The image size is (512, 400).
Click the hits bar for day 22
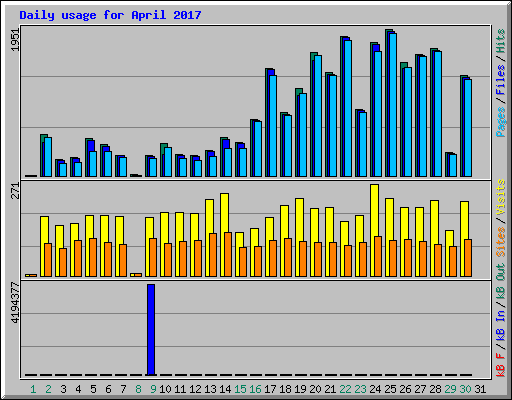click(342, 106)
